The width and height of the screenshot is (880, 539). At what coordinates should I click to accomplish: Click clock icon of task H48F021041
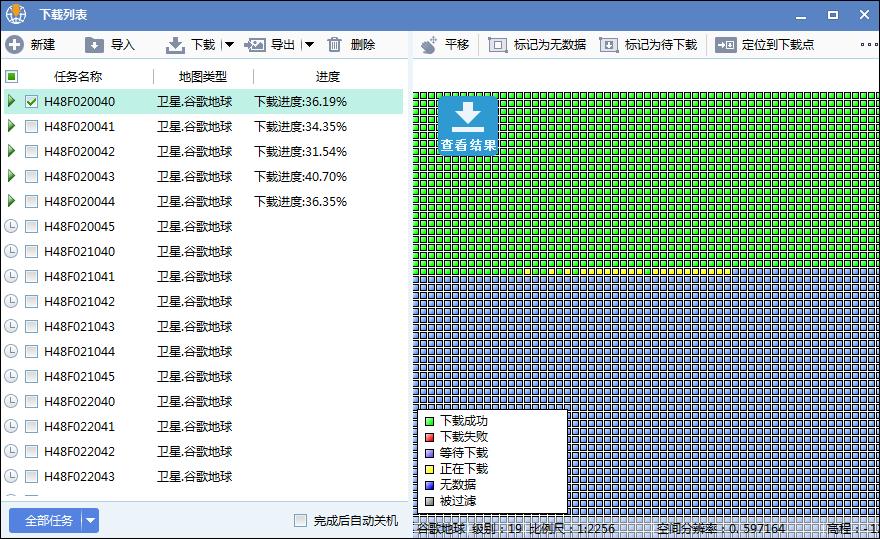[x=11, y=276]
